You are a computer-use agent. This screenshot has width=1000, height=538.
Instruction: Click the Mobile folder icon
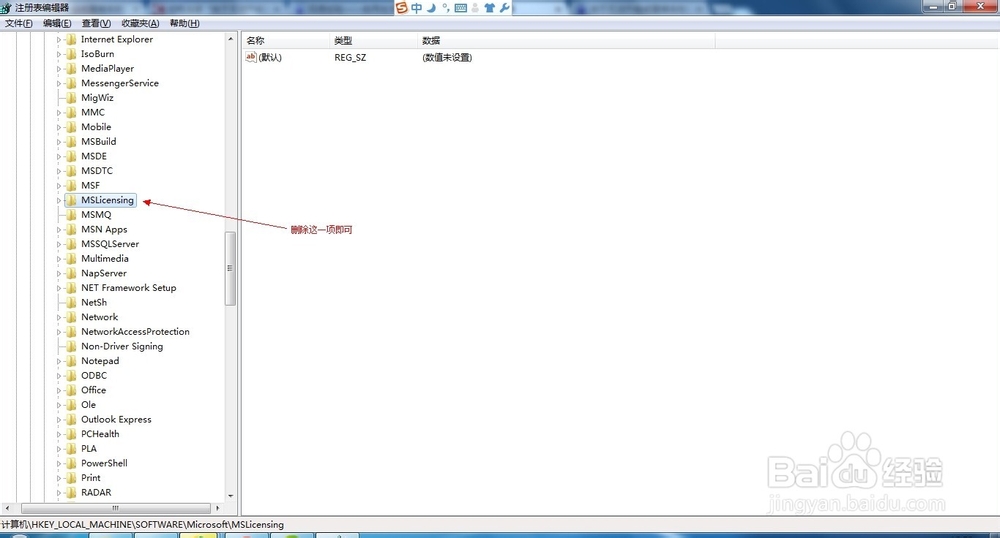click(71, 127)
